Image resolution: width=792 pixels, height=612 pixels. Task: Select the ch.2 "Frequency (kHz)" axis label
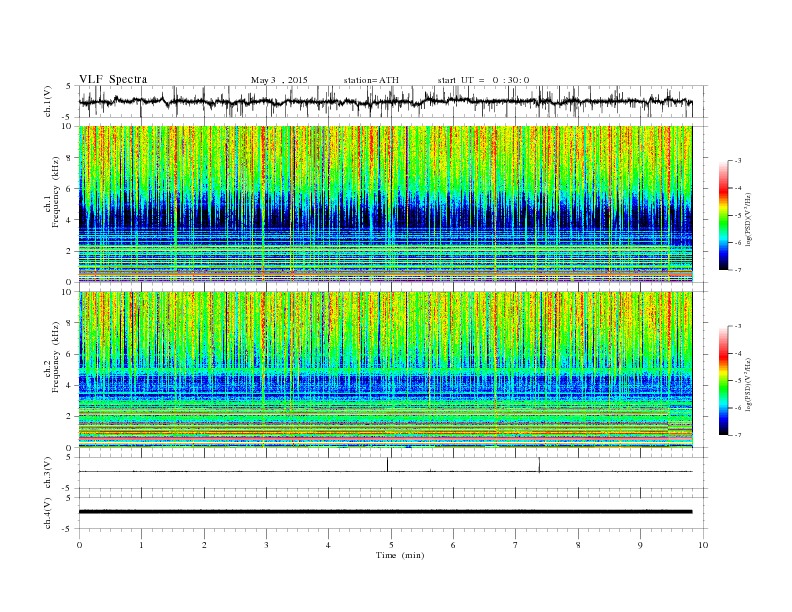[x=56, y=357]
